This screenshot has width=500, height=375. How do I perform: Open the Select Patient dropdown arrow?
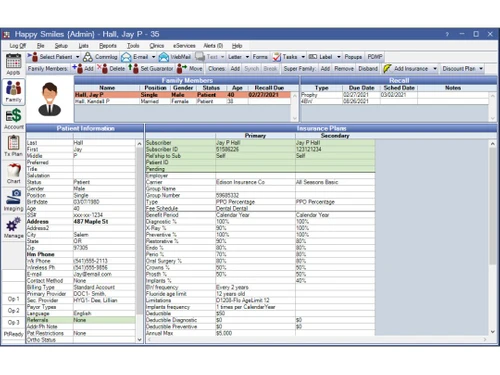[x=77, y=57]
